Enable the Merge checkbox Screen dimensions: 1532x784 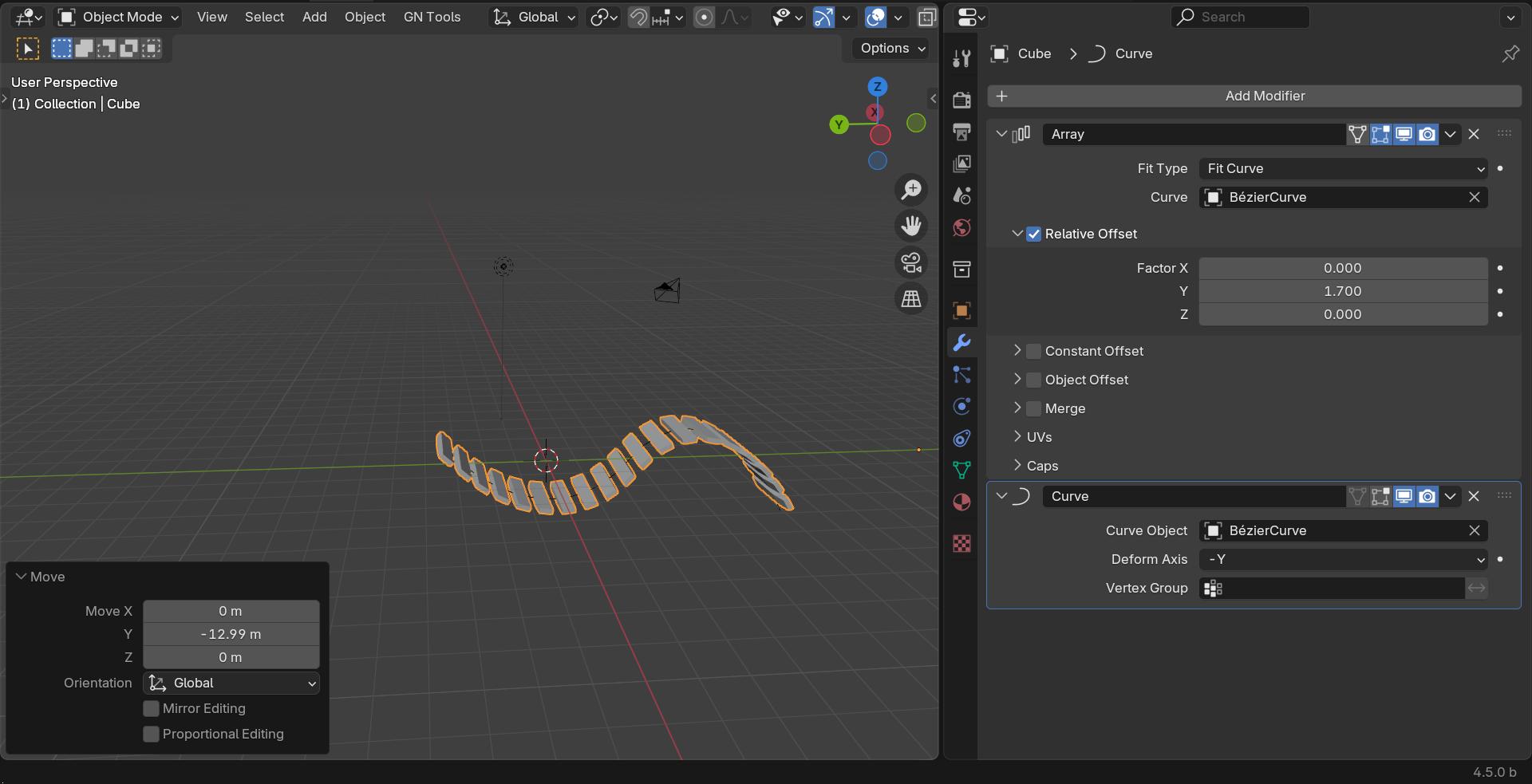1034,408
